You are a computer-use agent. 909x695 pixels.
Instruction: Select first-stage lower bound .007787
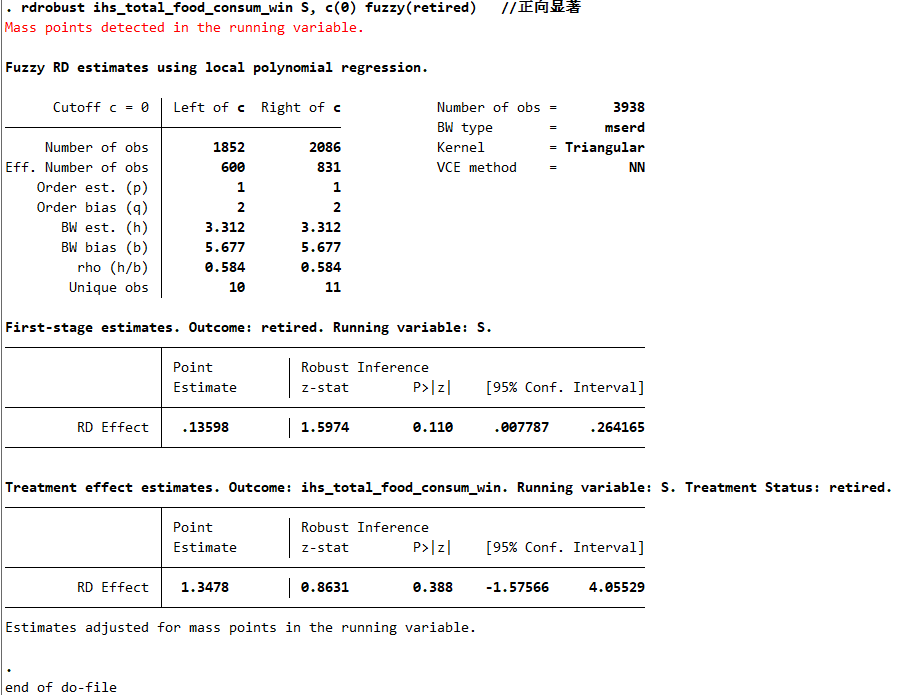pyautogui.click(x=521, y=428)
